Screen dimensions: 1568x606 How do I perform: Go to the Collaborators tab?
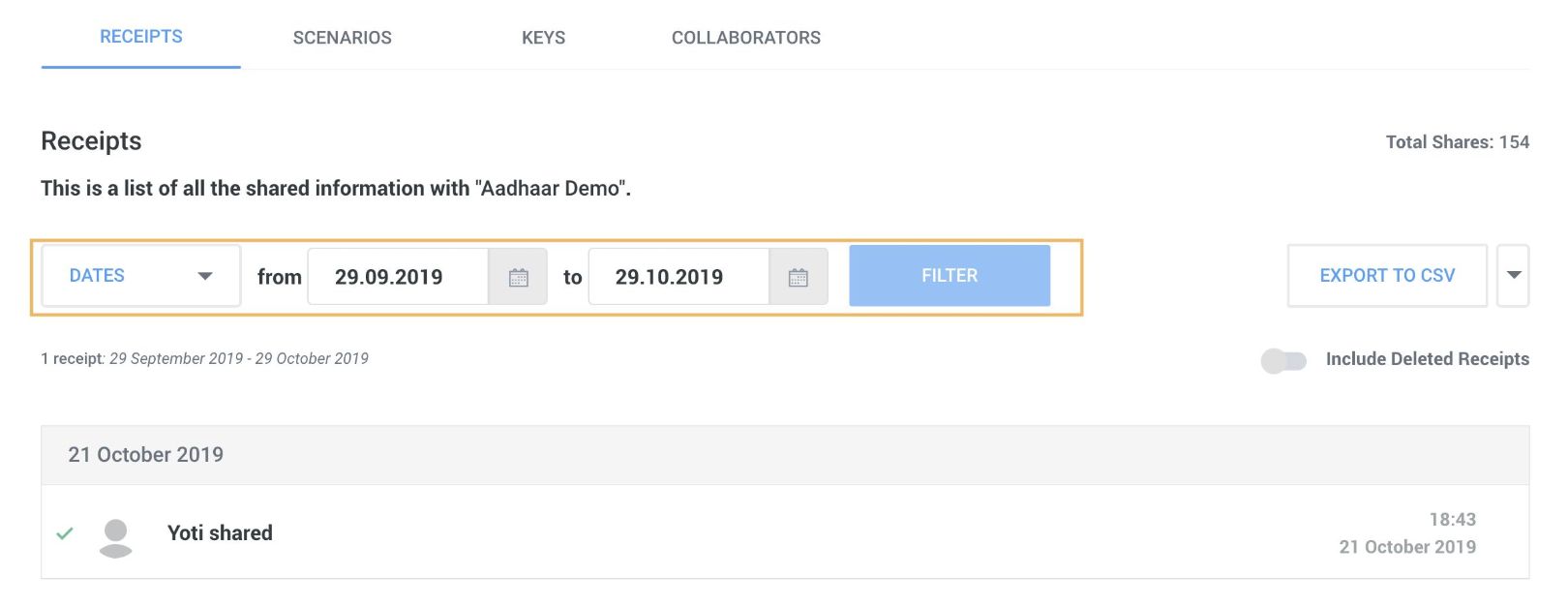point(746,38)
